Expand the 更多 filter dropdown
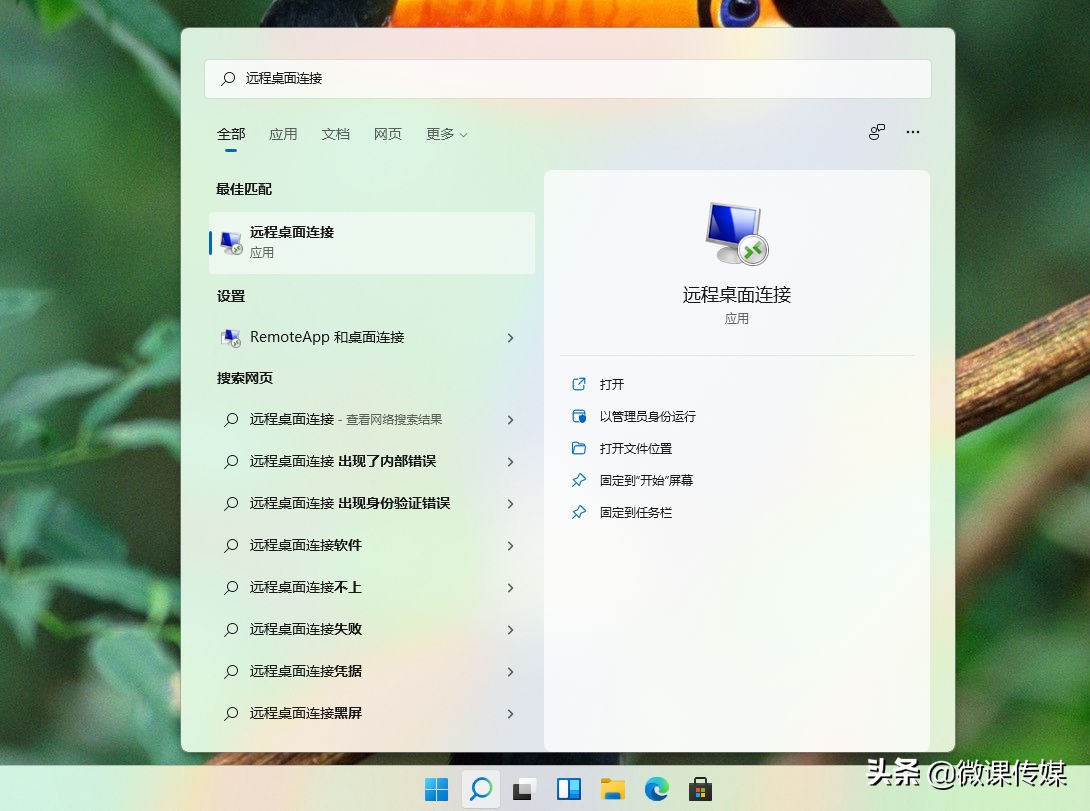The width and height of the screenshot is (1090, 811). pyautogui.click(x=446, y=133)
